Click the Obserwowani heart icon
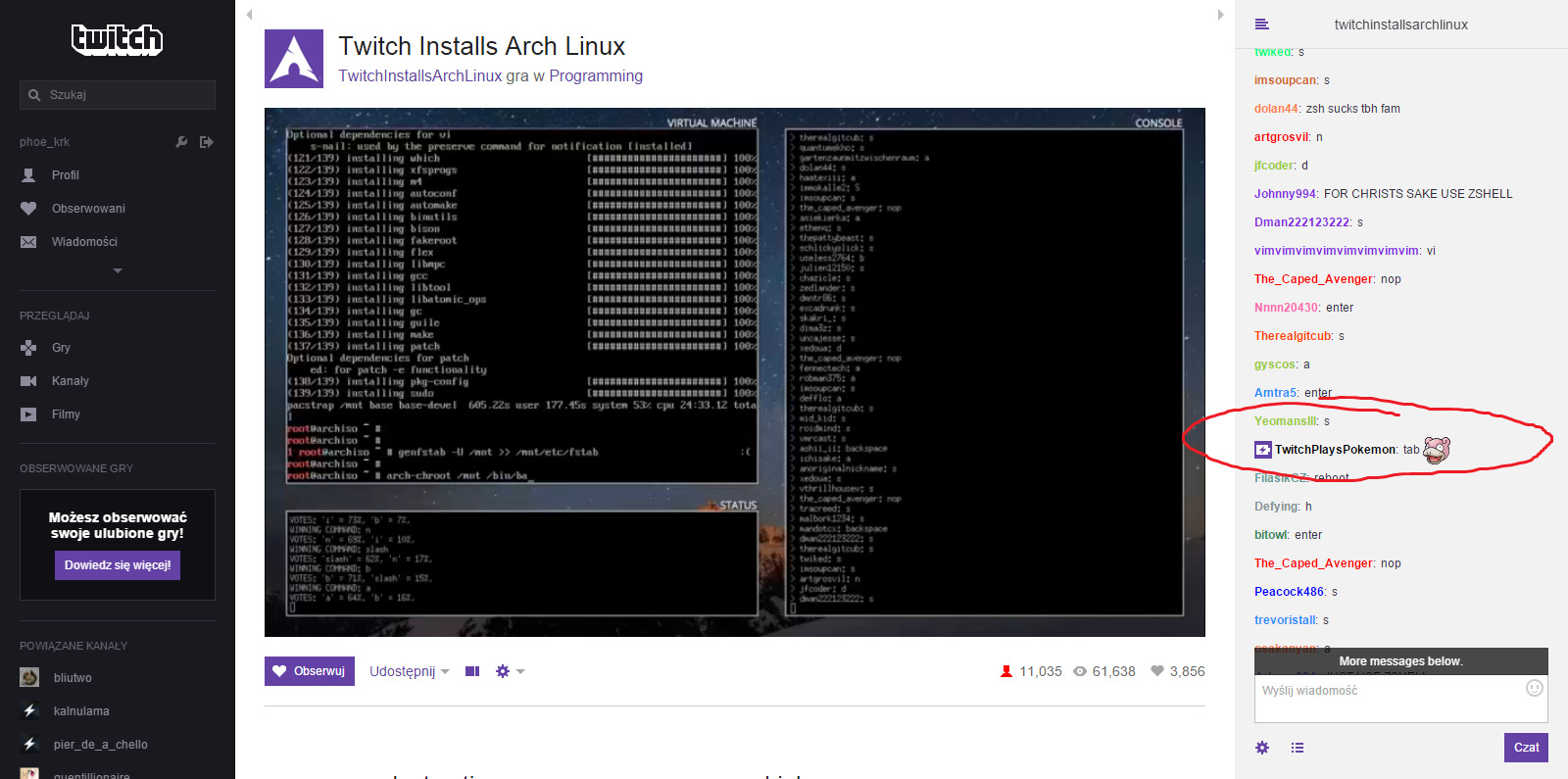Screen dimensions: 1568x779 [x=28, y=209]
